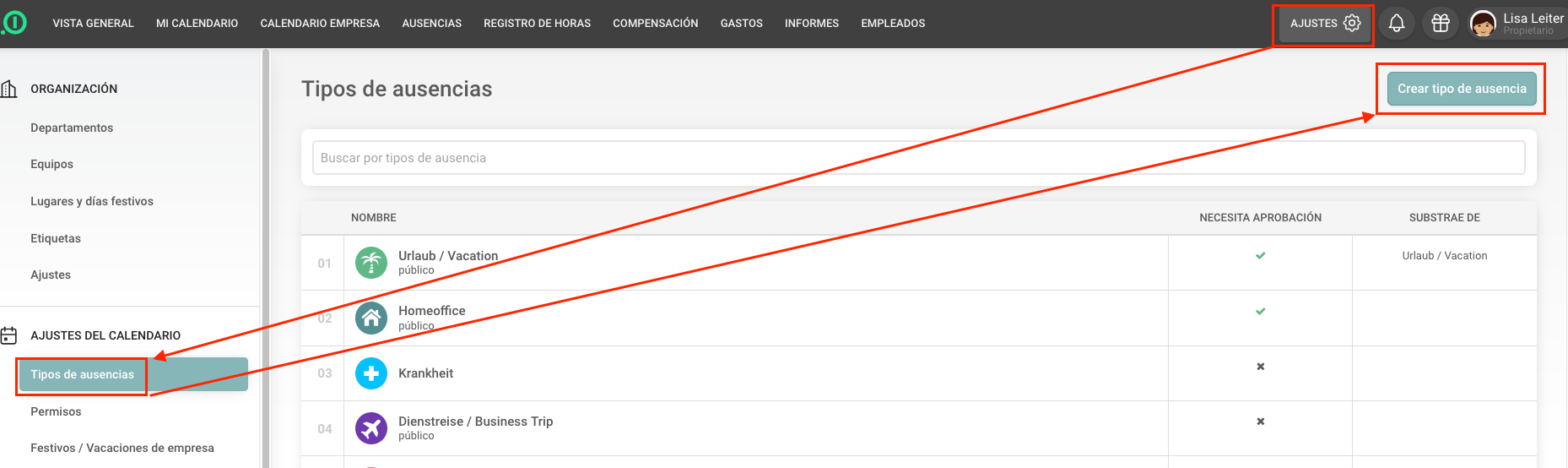The height and width of the screenshot is (468, 1568).
Task: Click the approval cross in Dienstreise row
Action: coord(1260,421)
